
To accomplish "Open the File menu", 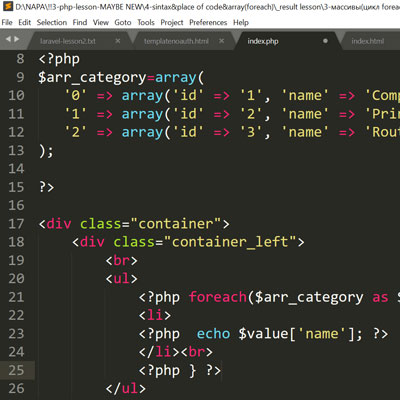I will (x=7, y=22).
